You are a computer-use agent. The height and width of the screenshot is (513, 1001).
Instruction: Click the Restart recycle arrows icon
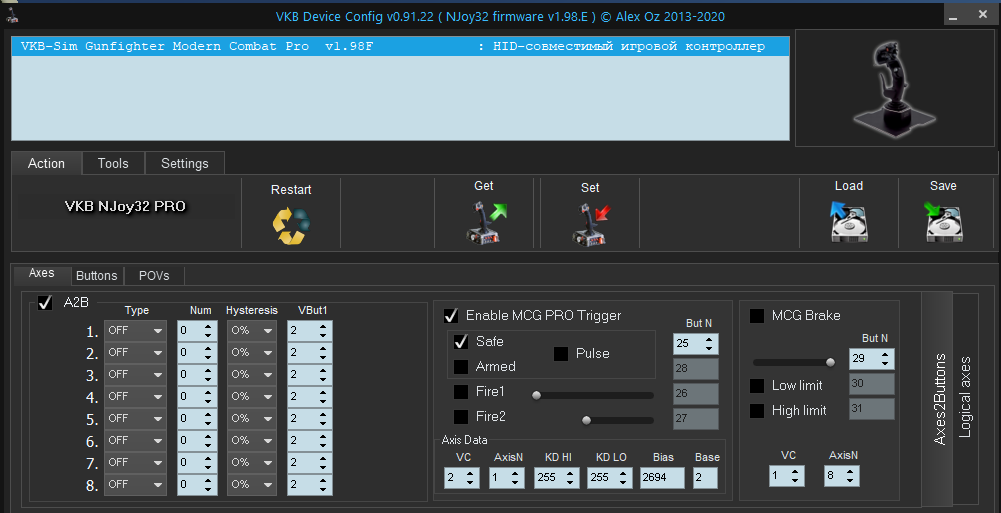tap(291, 226)
